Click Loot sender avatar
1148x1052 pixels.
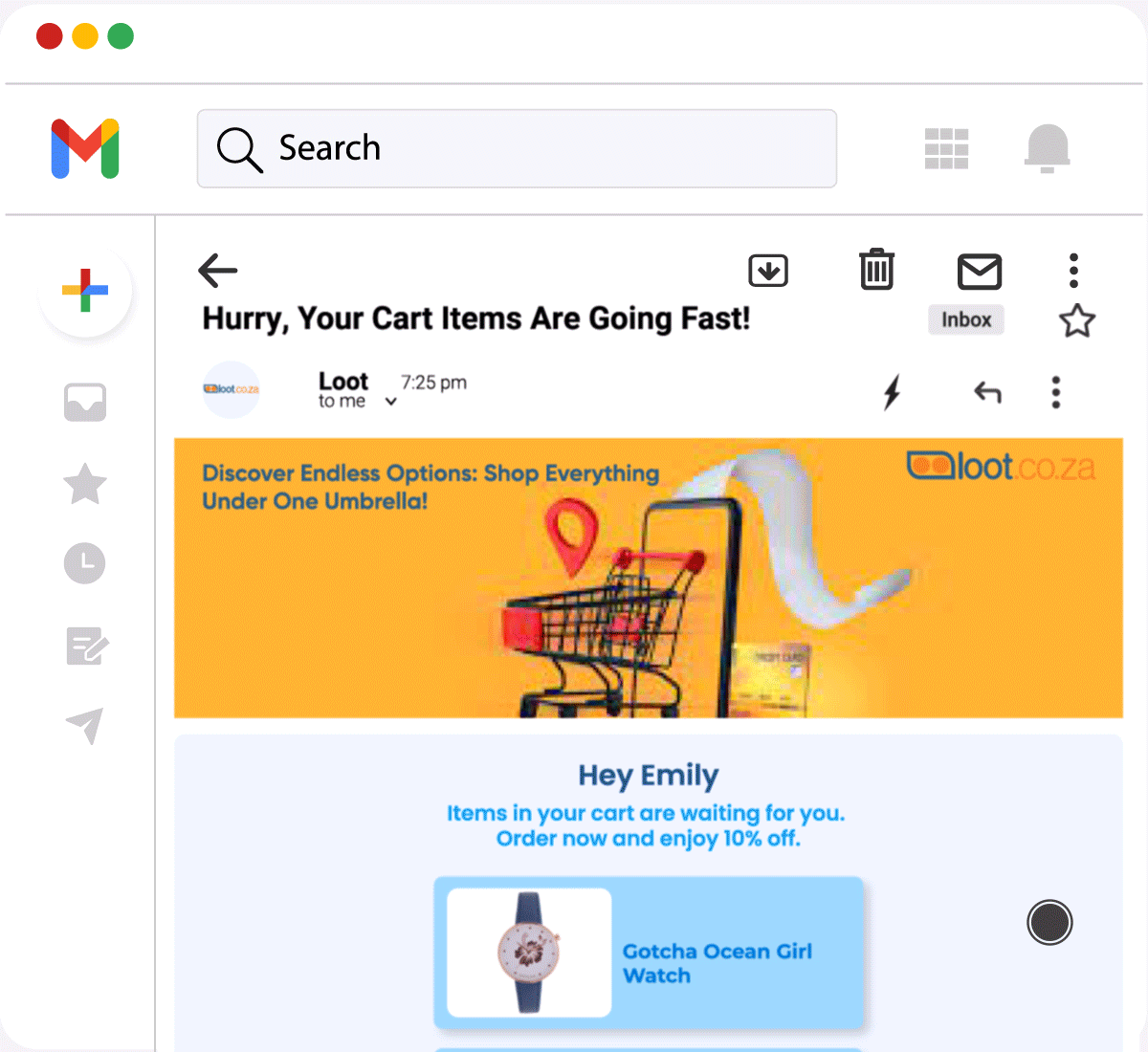coord(232,389)
